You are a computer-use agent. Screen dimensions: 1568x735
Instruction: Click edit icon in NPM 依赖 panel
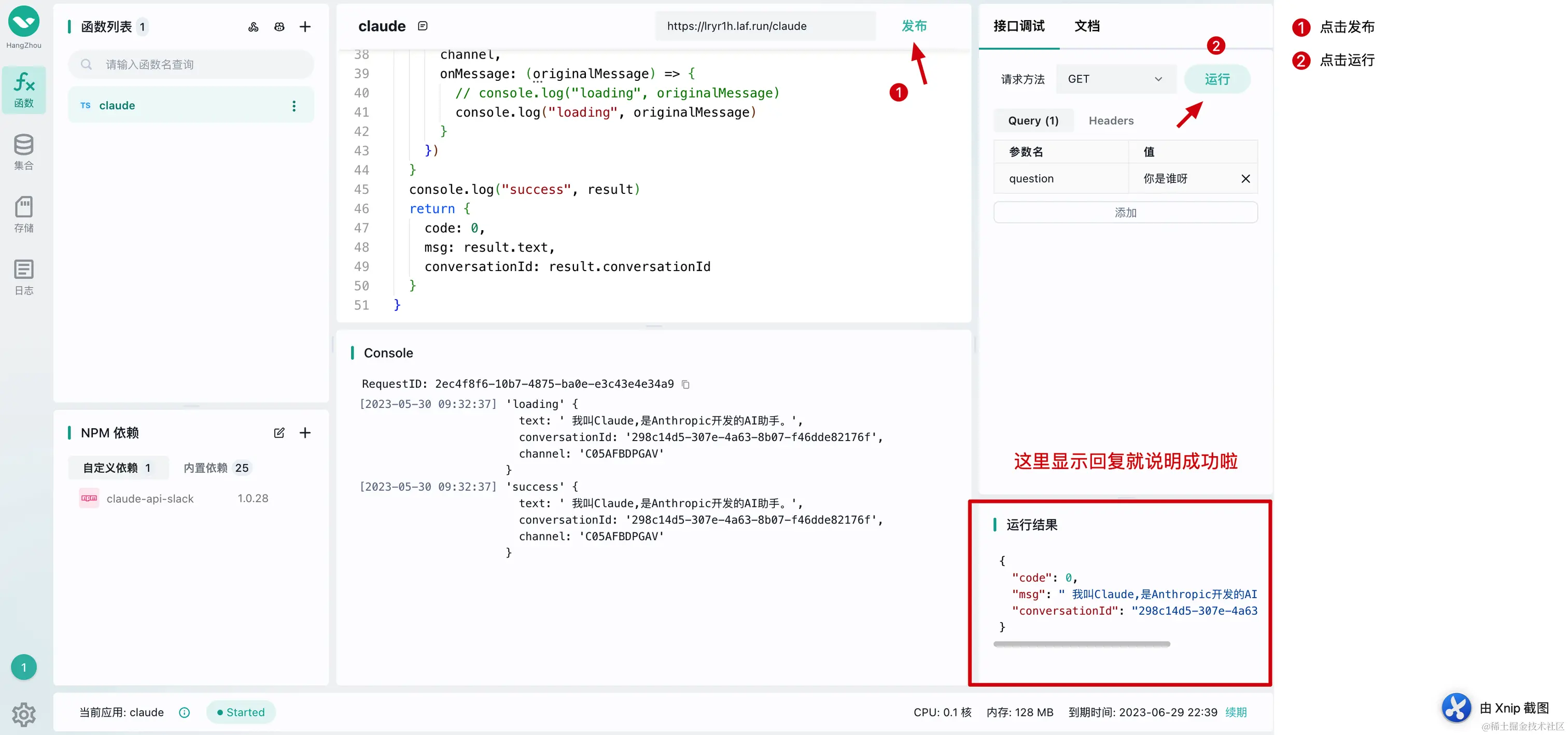tap(279, 433)
